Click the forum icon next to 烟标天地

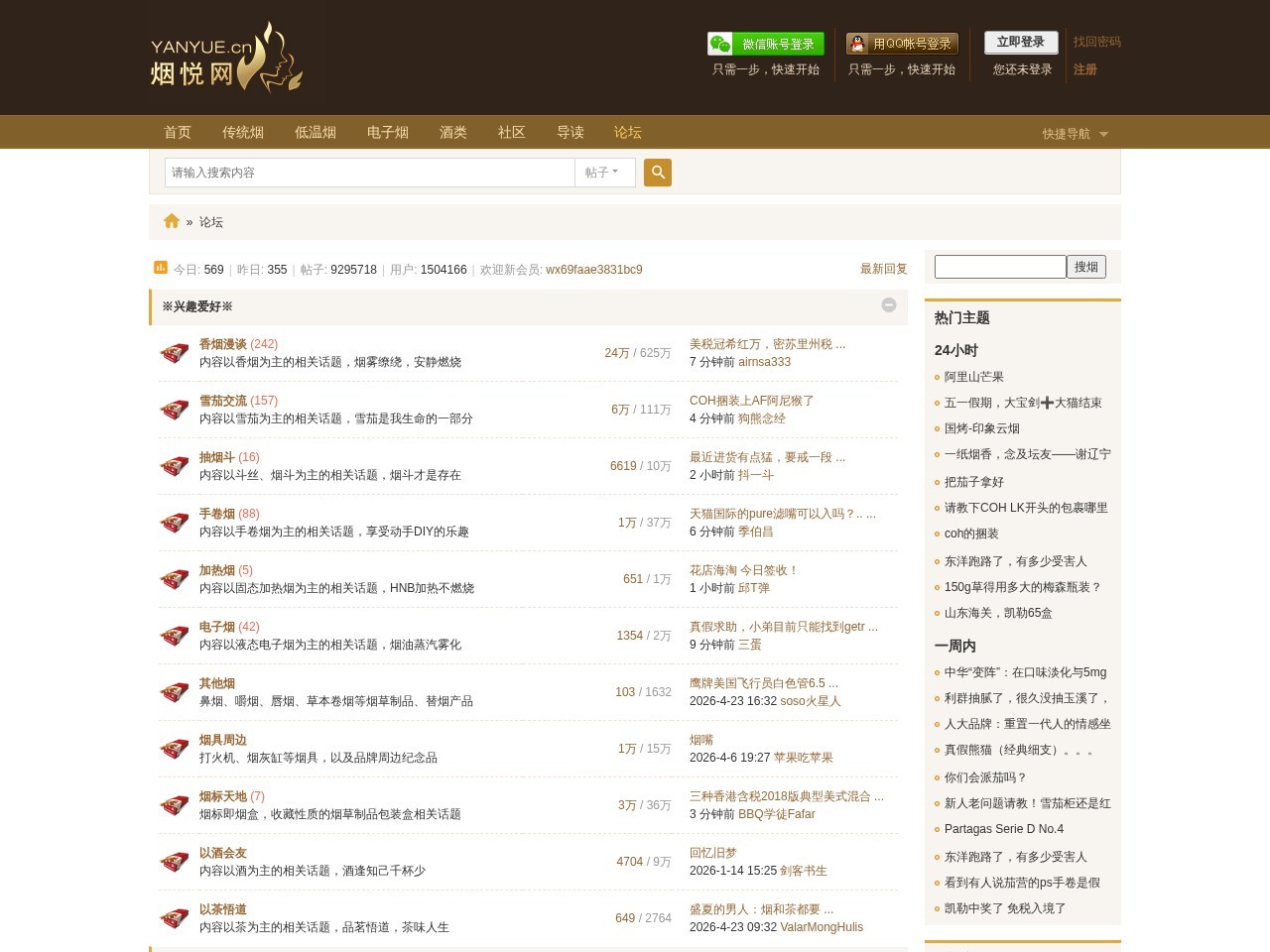coord(175,805)
